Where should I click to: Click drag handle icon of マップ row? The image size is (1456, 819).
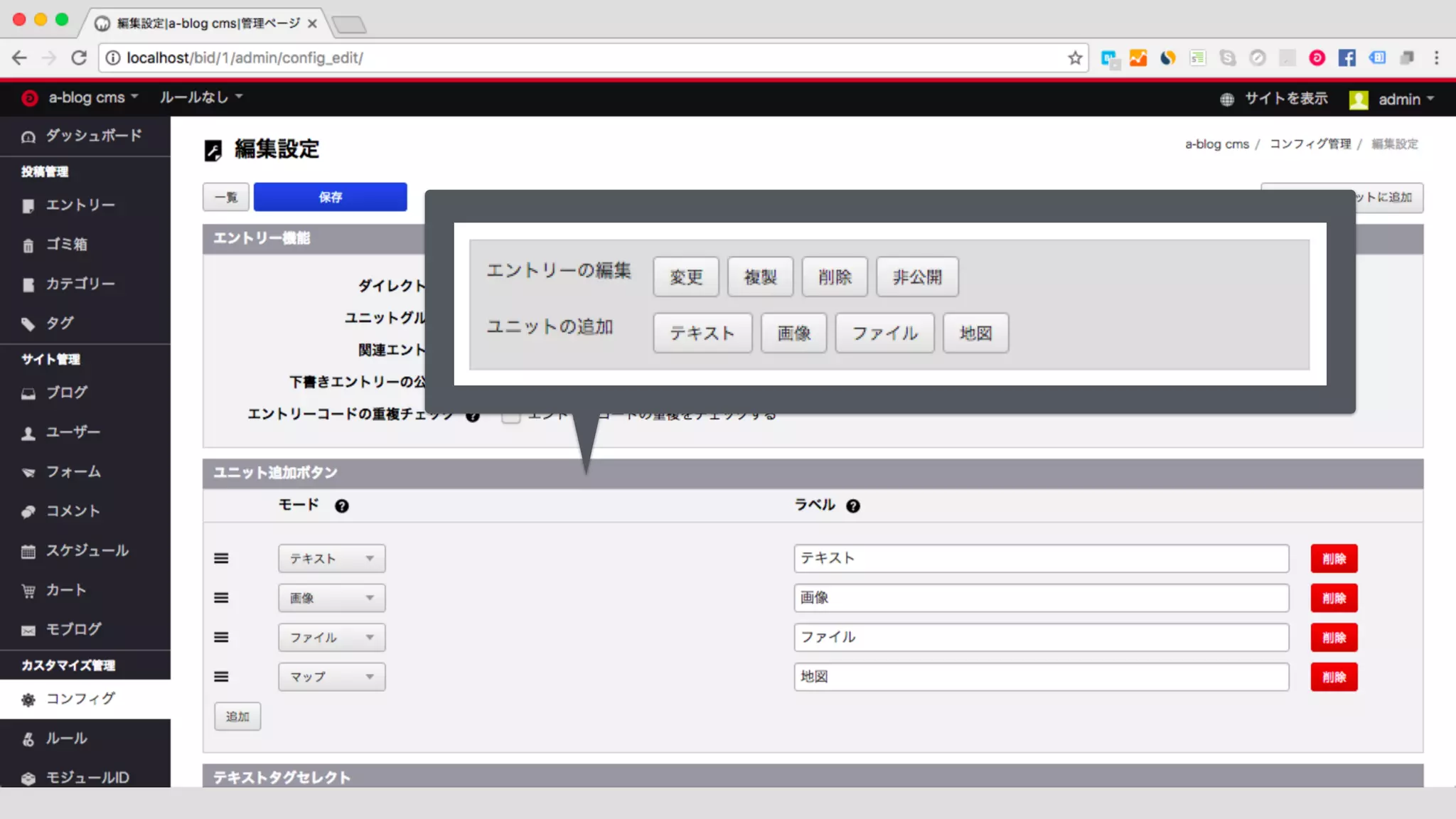tap(221, 677)
